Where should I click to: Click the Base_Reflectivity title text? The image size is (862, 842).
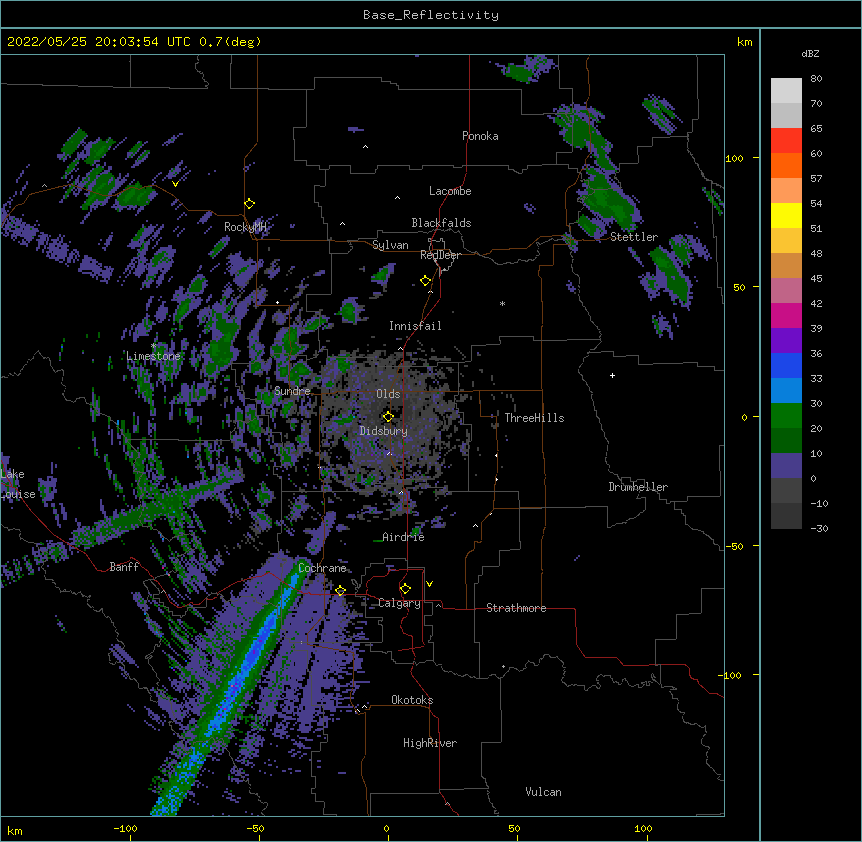pos(431,15)
